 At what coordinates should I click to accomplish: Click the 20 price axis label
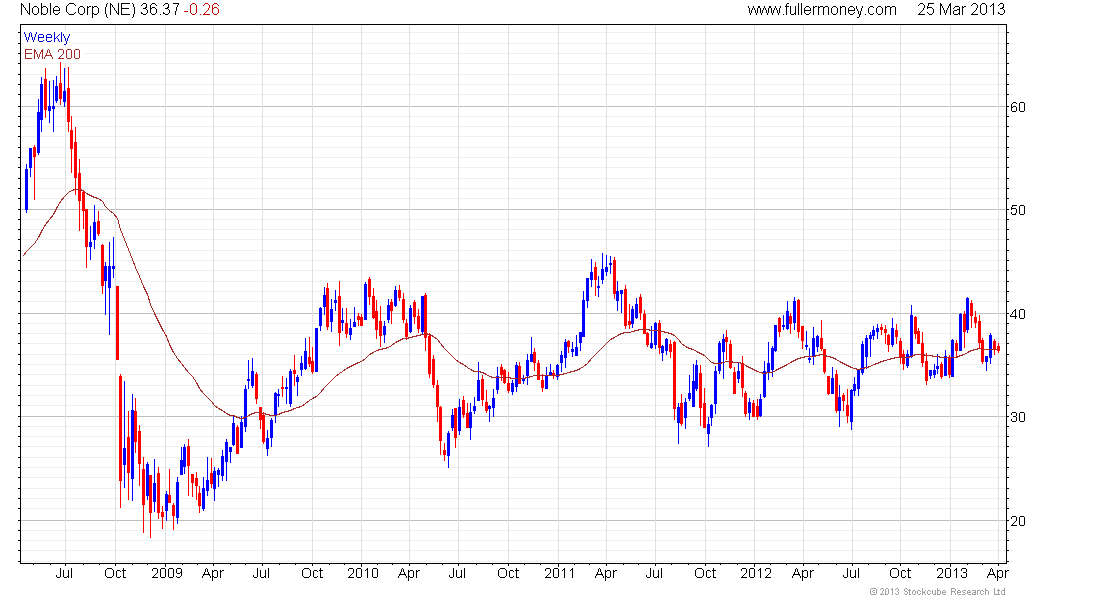coord(1017,521)
